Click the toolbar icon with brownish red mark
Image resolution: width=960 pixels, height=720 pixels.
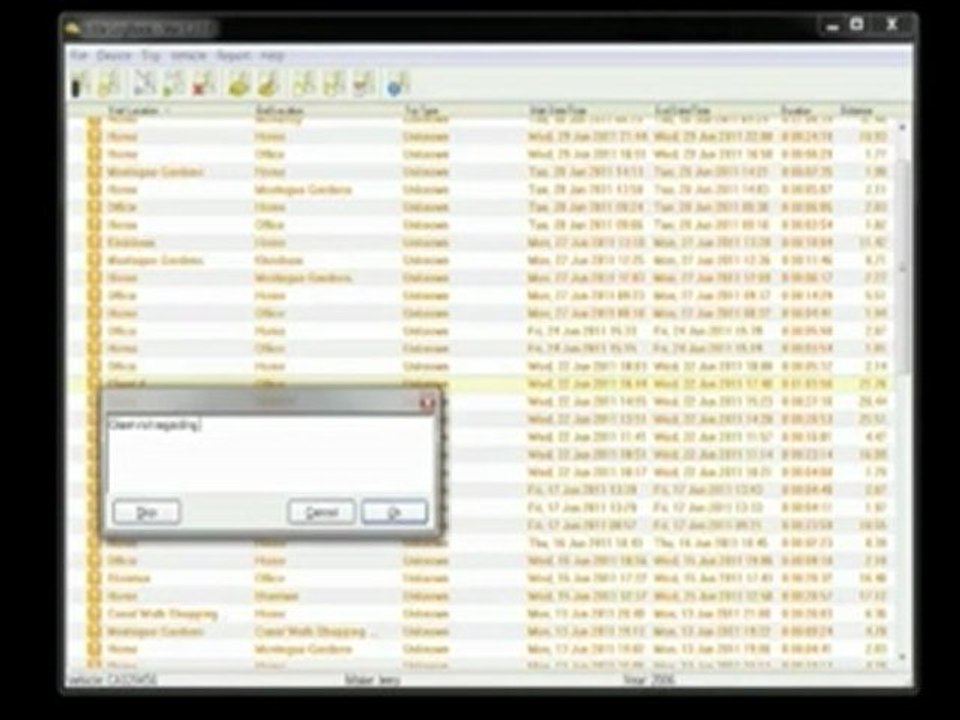coord(364,84)
